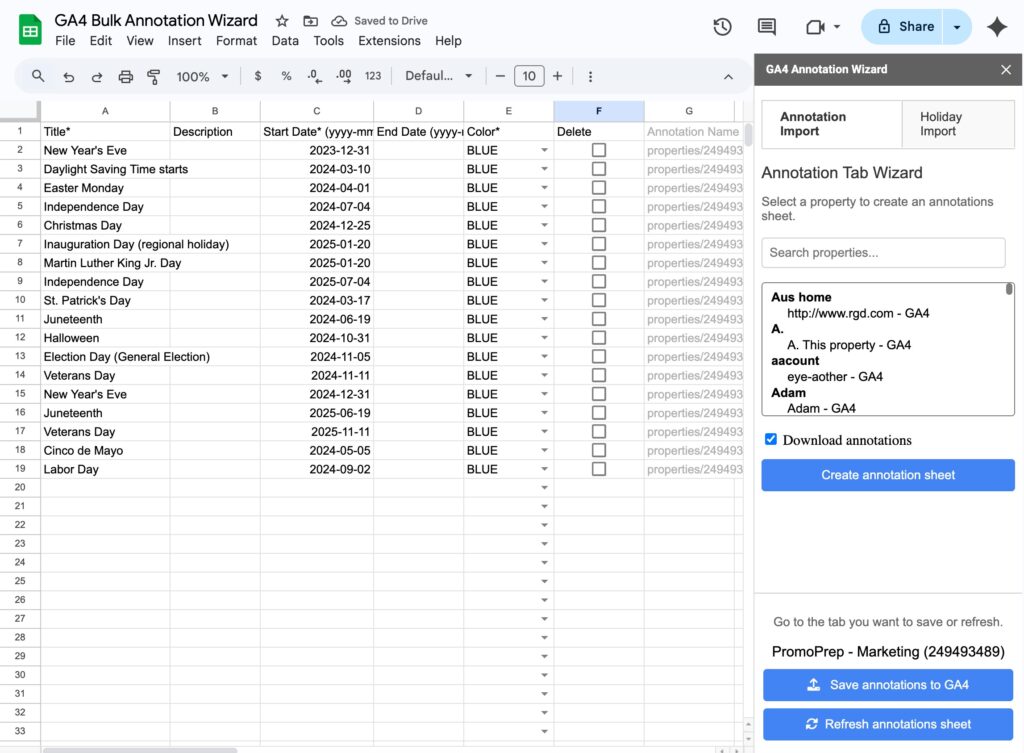Switch to the Annotation Import tab
Image resolution: width=1024 pixels, height=753 pixels.
[x=831, y=124]
